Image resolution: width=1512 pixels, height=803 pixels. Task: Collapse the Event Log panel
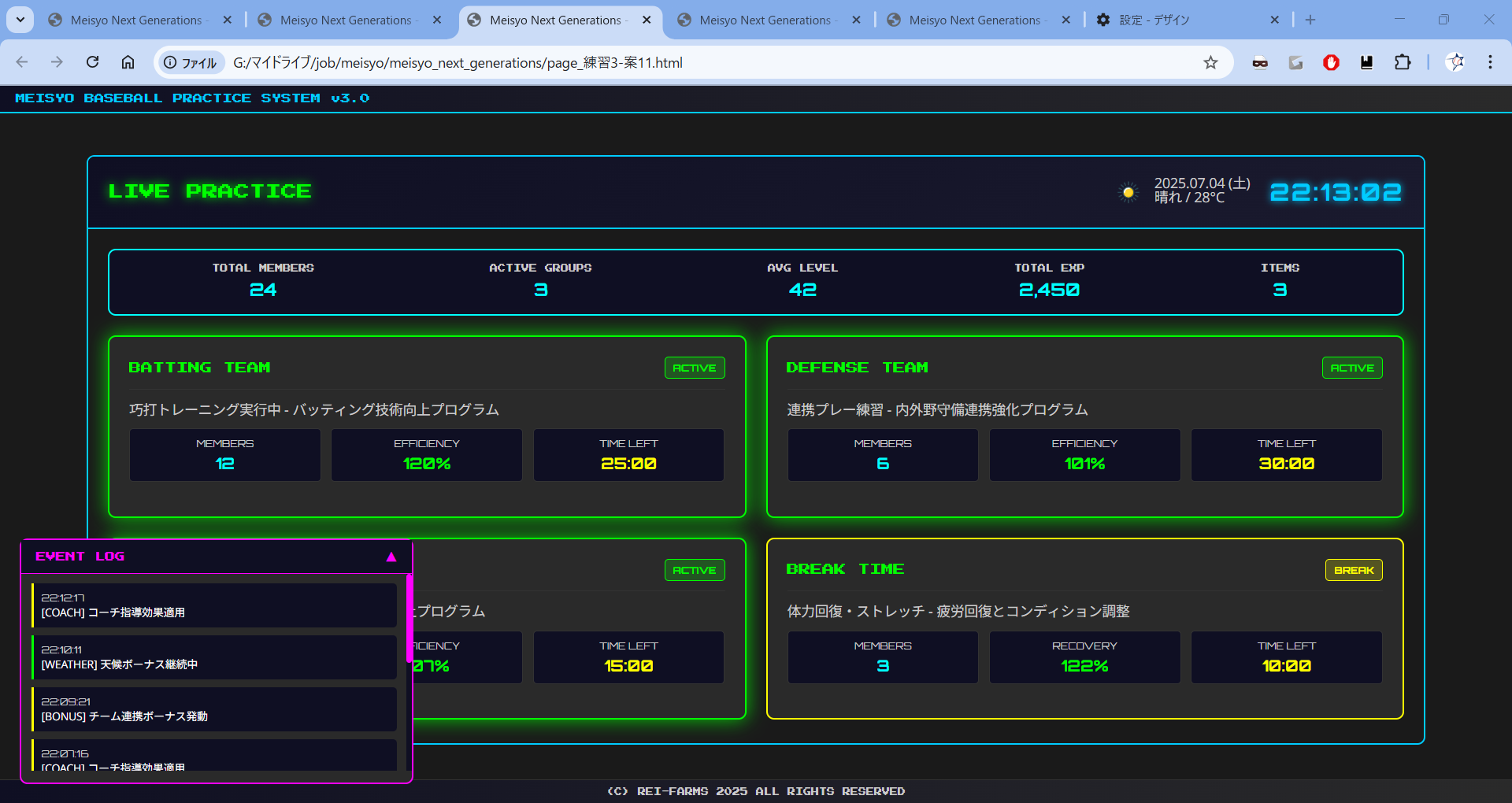pyautogui.click(x=391, y=557)
